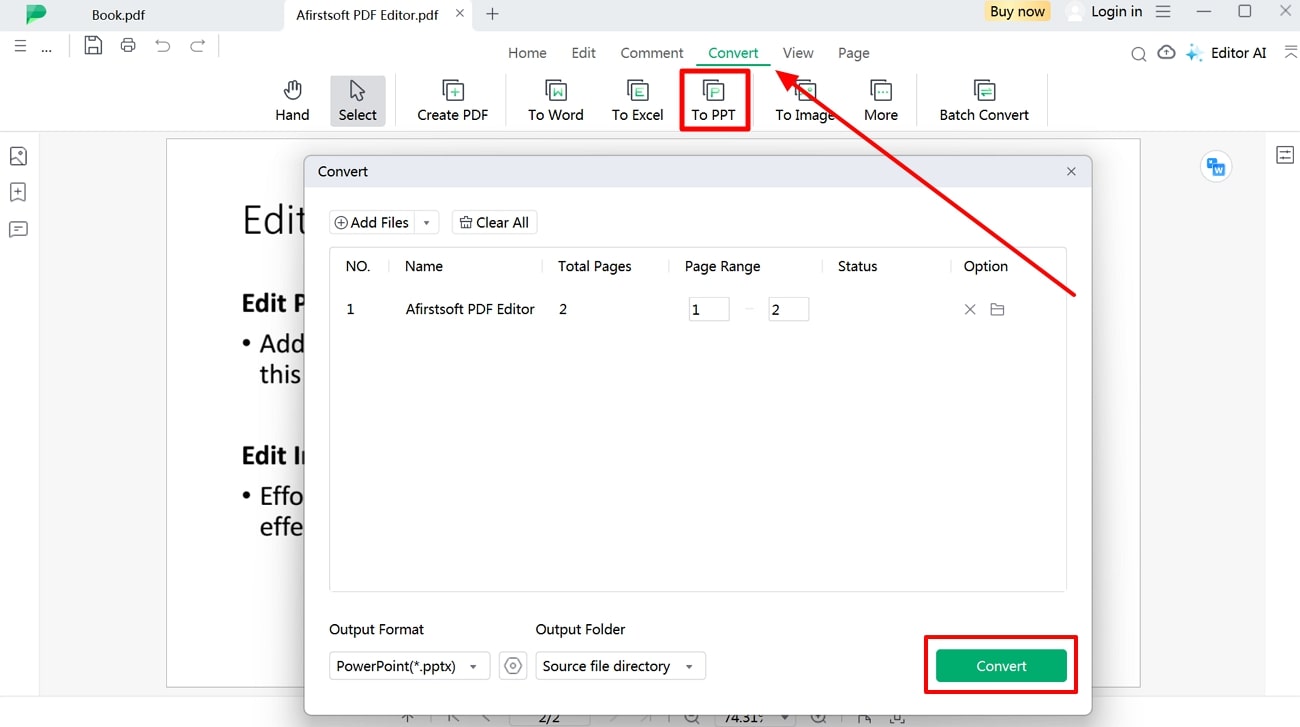Redo the last action

198,45
